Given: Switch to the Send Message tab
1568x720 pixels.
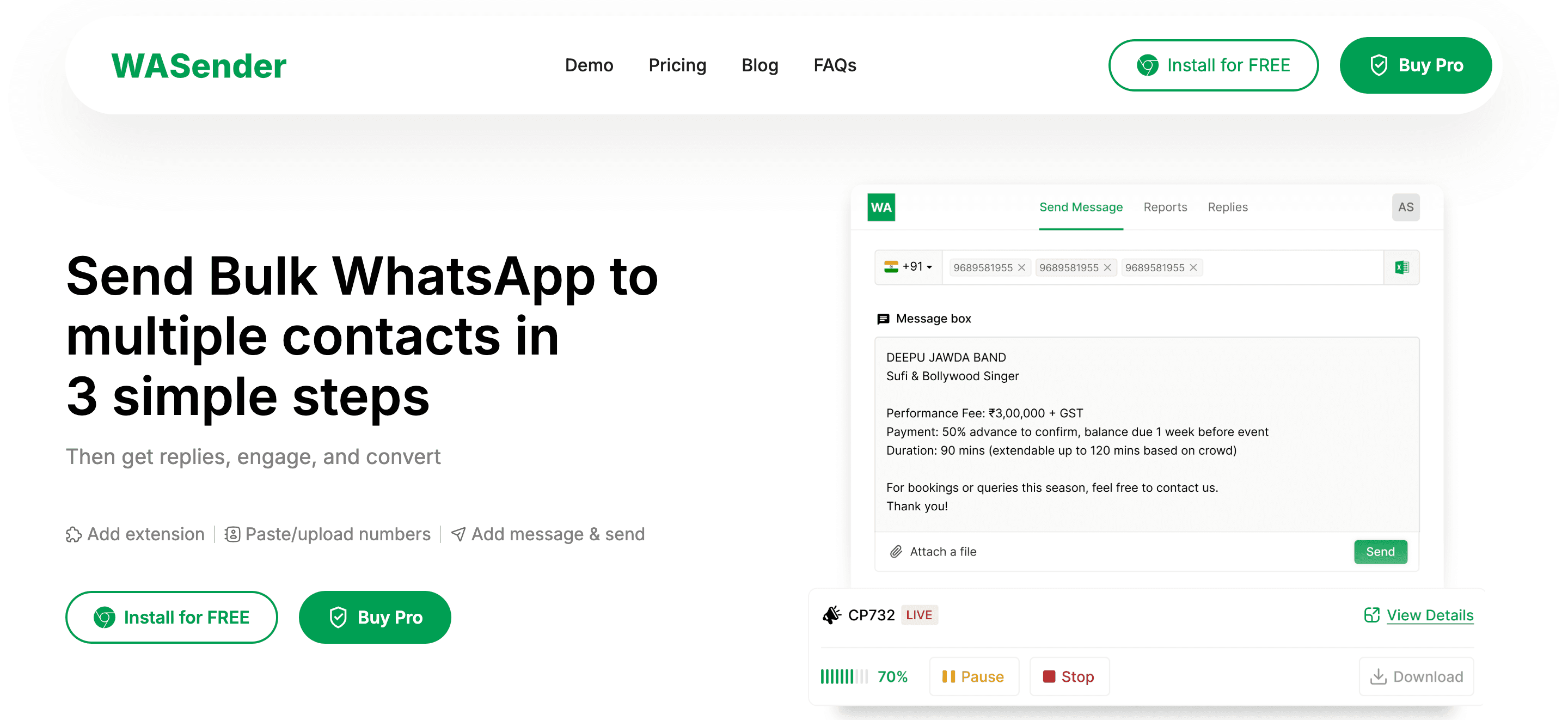Looking at the screenshot, I should pos(1080,207).
